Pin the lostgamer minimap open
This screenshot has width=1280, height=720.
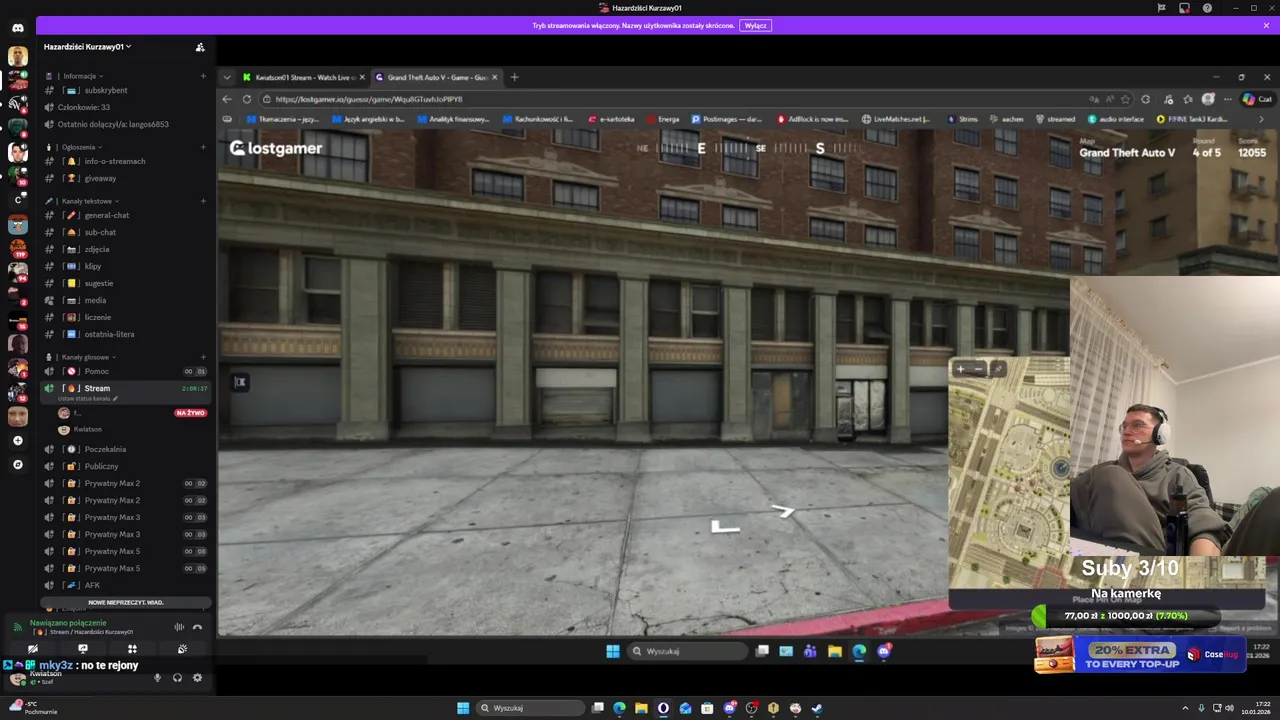pos(997,369)
